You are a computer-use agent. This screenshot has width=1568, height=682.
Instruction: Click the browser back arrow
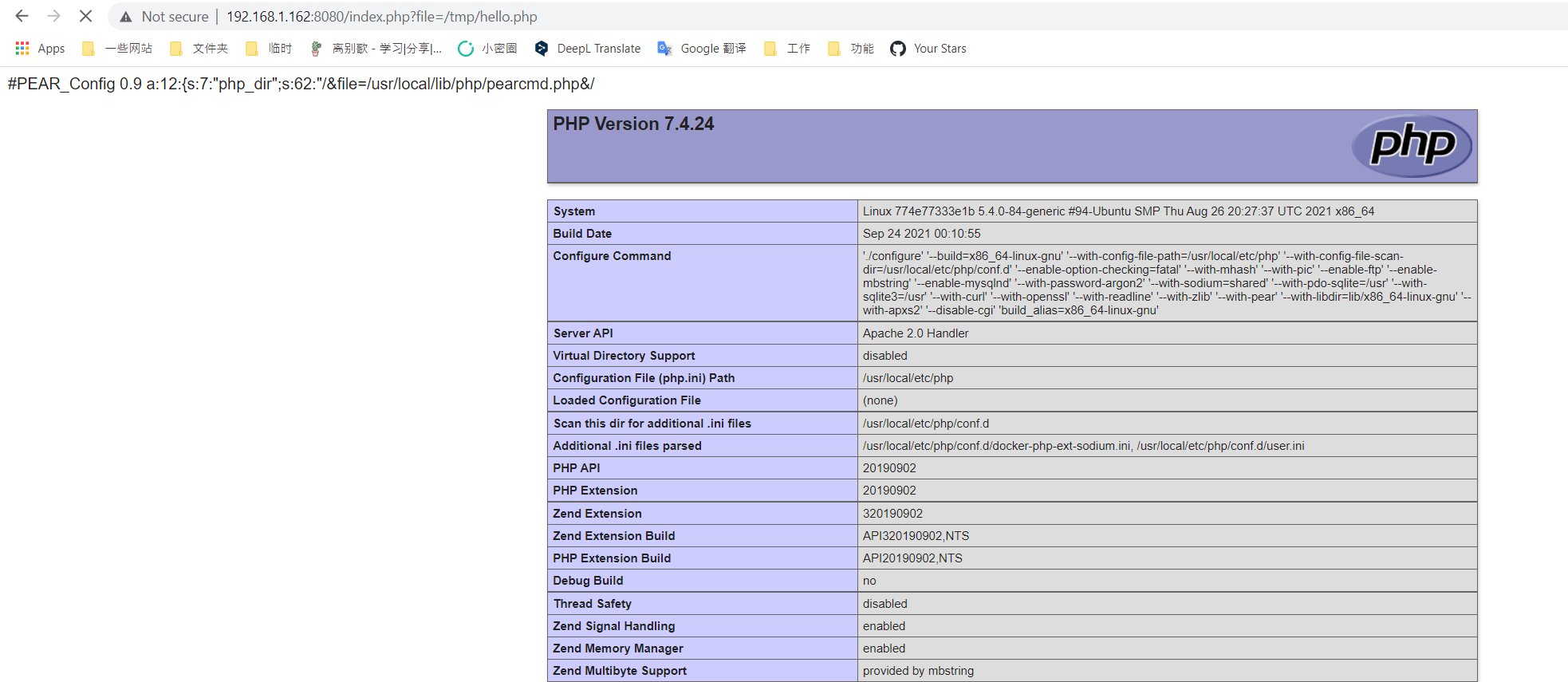pyautogui.click(x=22, y=16)
